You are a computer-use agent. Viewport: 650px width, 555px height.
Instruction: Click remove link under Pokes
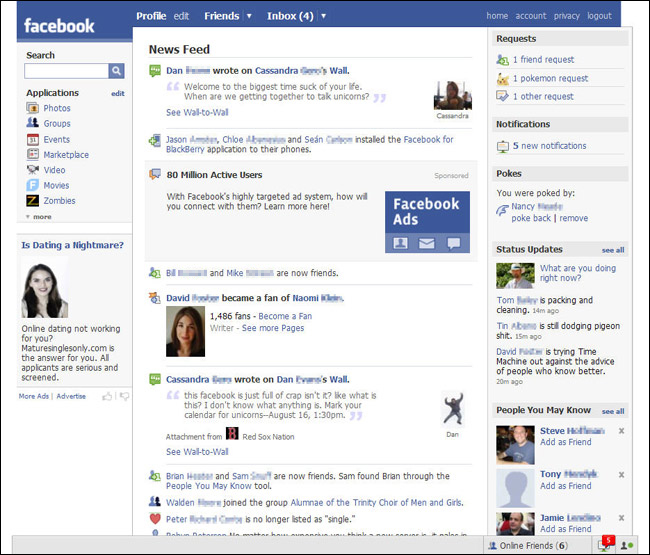[x=574, y=218]
